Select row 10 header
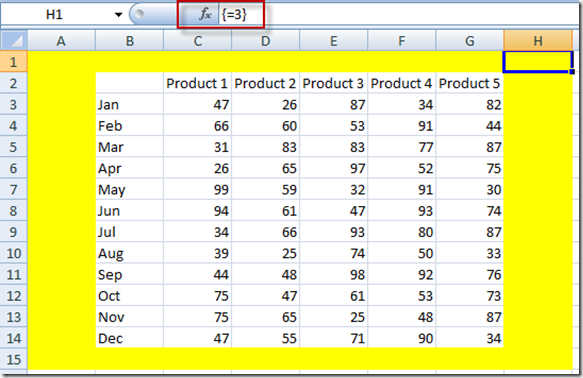The width and height of the screenshot is (583, 378). [x=14, y=253]
